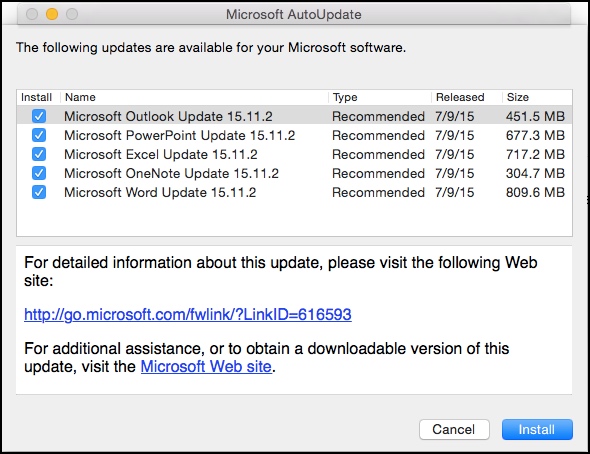Uncheck the Microsoft Outlook Update checkbox
Image resolution: width=590 pixels, height=454 pixels.
click(x=39, y=116)
